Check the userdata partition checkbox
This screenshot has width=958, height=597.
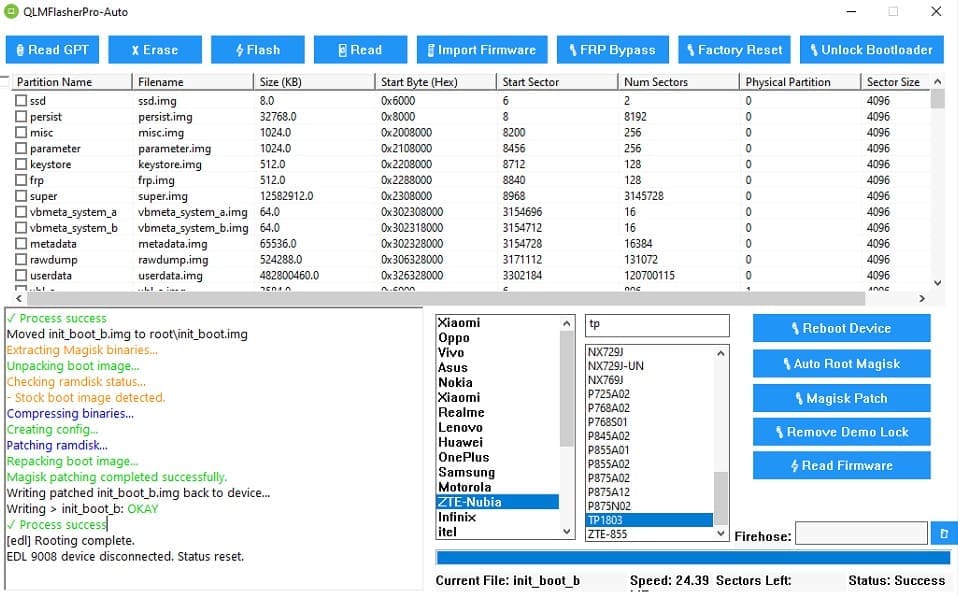(x=21, y=276)
